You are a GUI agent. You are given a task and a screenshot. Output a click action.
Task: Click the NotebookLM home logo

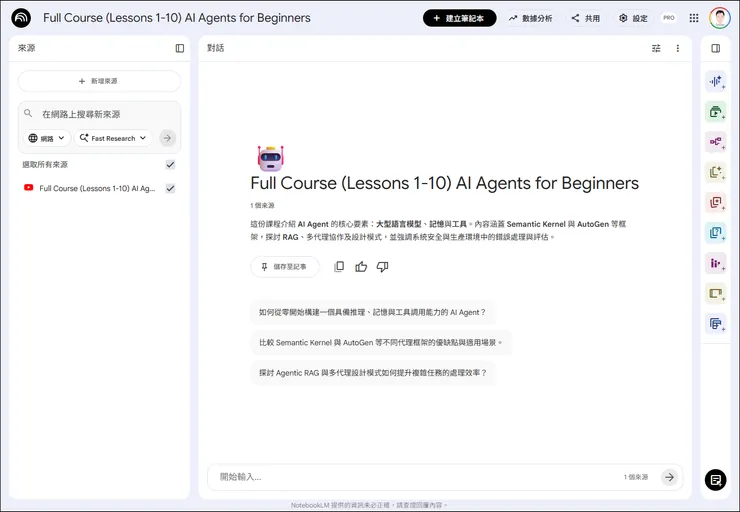(21, 18)
